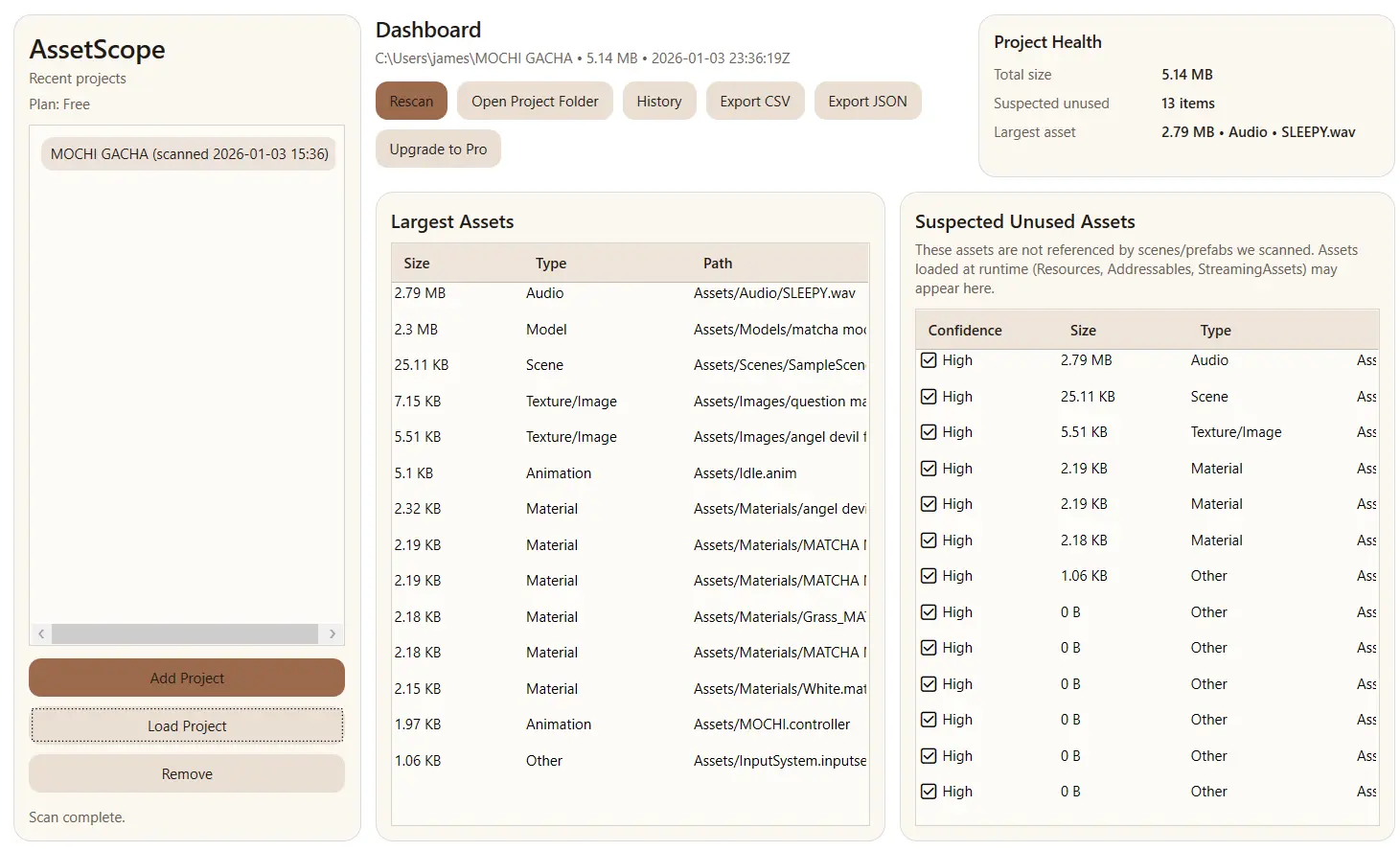Select the Assets/InputSystem.inputsettings row

tap(631, 761)
